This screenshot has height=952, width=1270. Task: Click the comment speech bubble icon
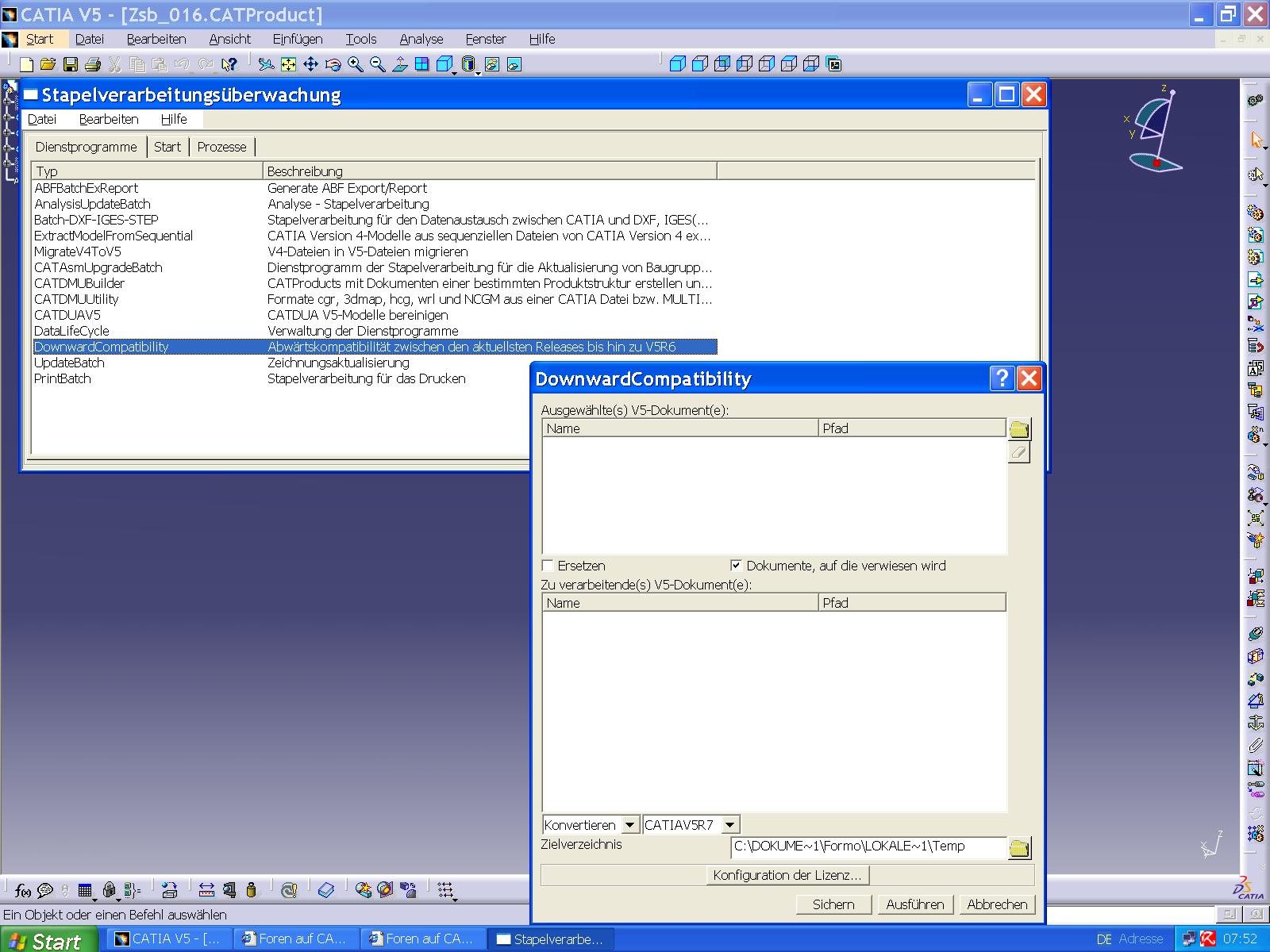[x=45, y=890]
